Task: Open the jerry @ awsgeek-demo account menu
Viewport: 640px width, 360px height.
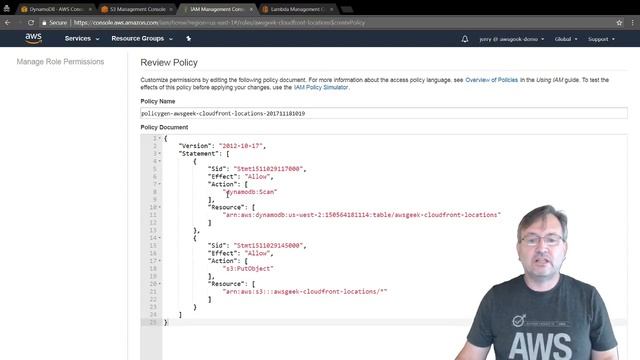Action: click(x=511, y=39)
